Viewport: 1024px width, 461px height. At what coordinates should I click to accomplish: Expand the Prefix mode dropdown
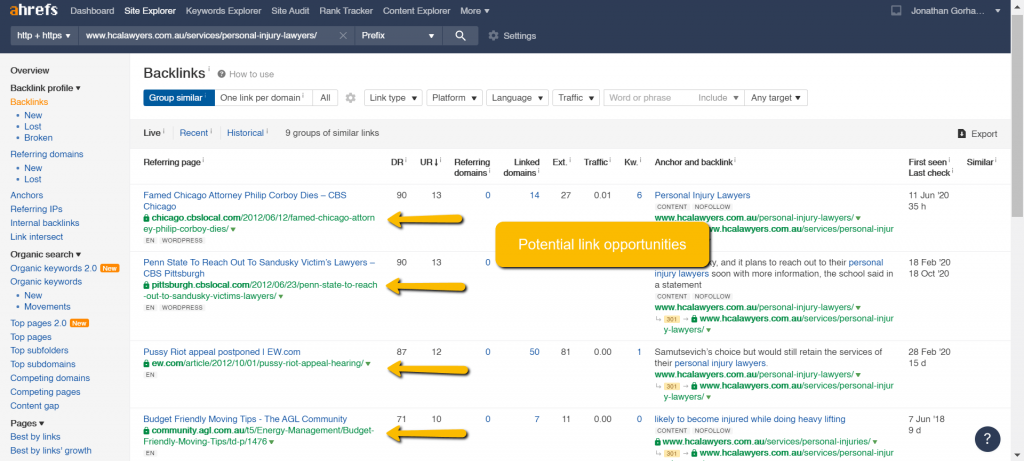click(x=398, y=35)
